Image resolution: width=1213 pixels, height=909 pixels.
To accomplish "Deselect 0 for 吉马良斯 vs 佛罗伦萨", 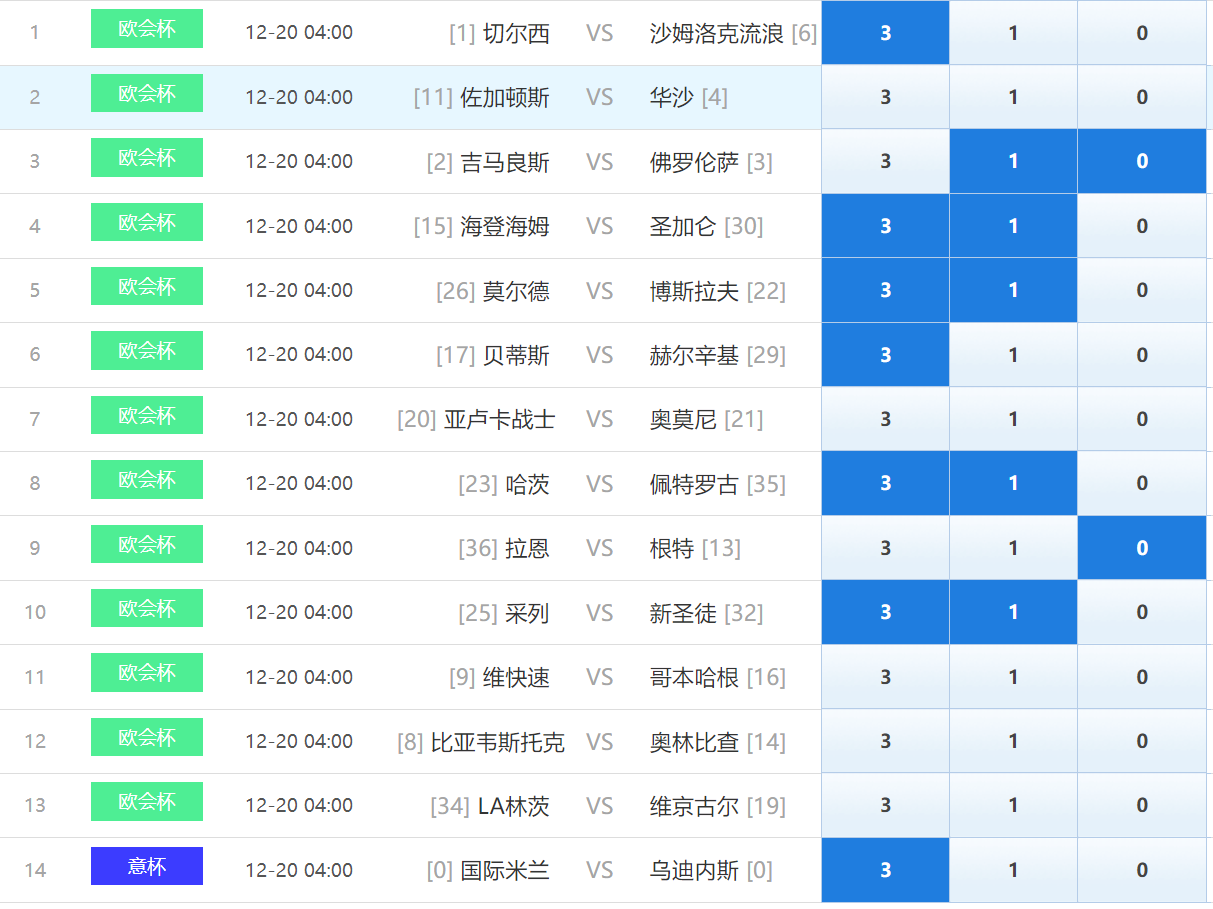I will click(1142, 161).
